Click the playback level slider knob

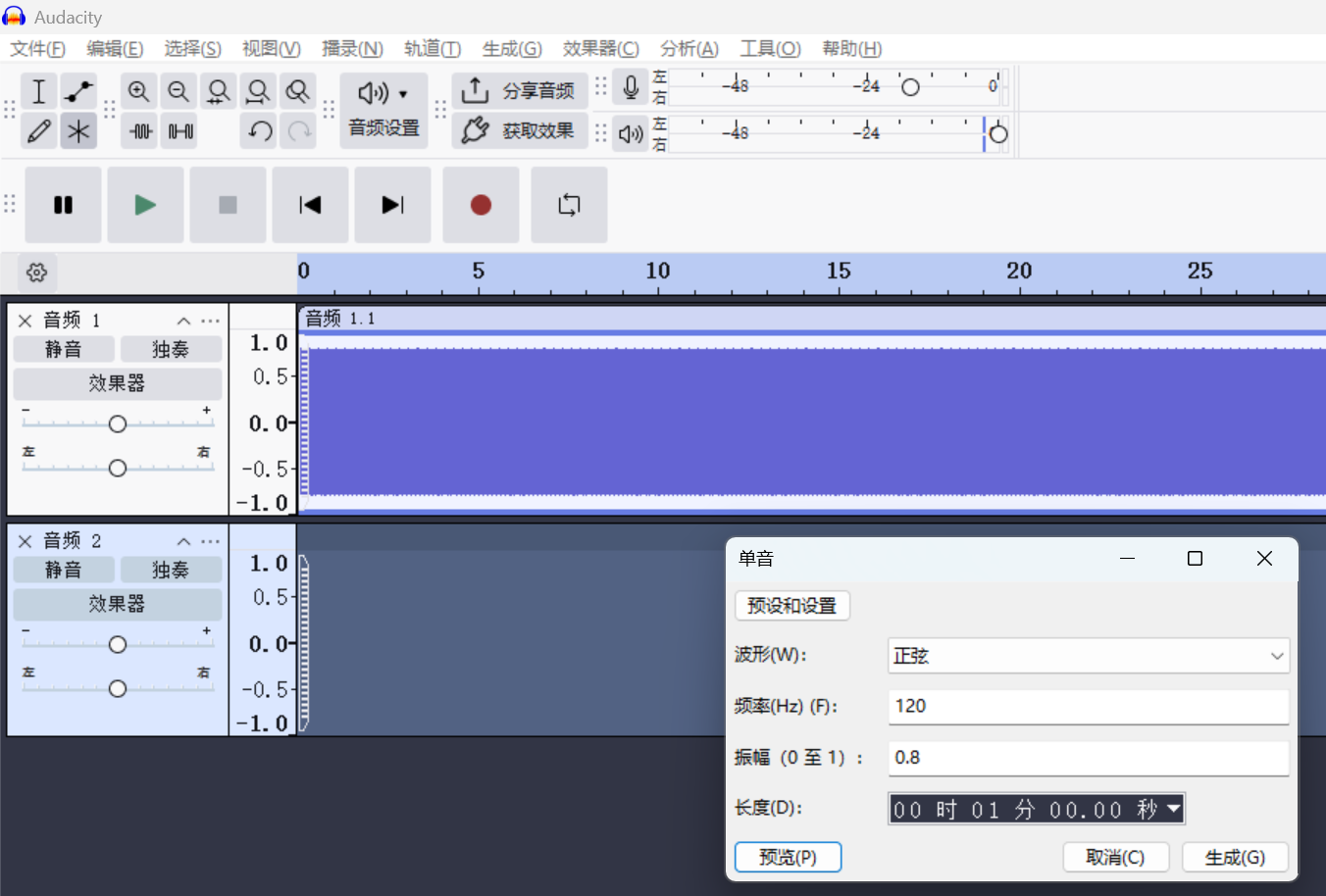[x=998, y=133]
